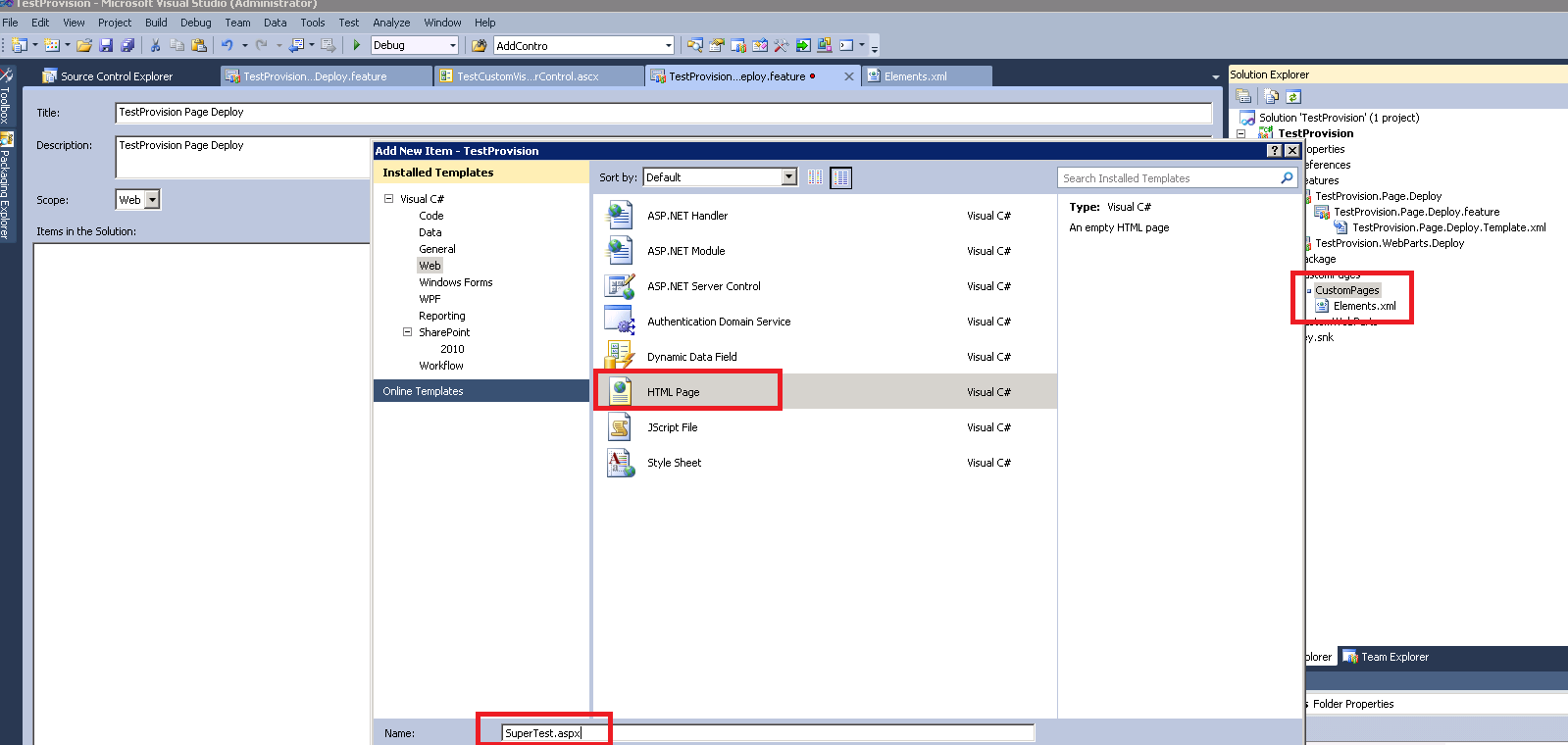Image resolution: width=1568 pixels, height=745 pixels.
Task: Open the File menu
Action: (10, 23)
